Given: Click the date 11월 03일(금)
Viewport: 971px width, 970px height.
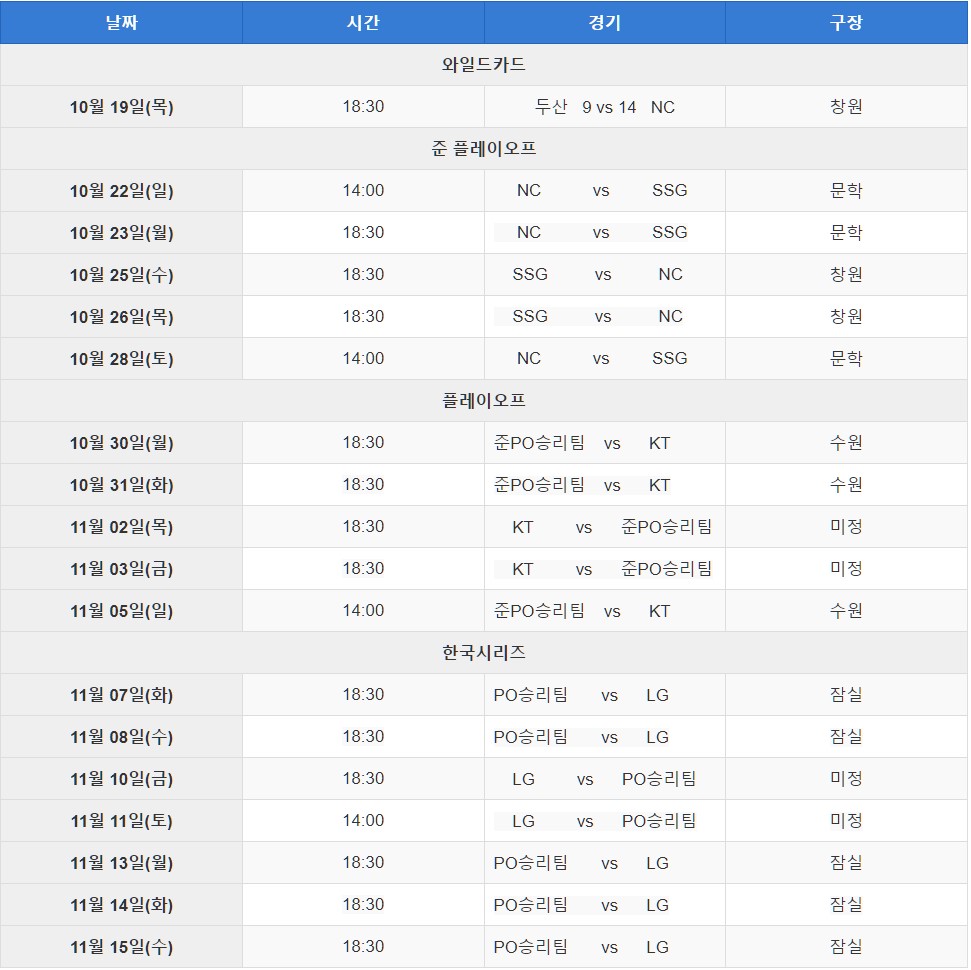Looking at the screenshot, I should coord(121,569).
